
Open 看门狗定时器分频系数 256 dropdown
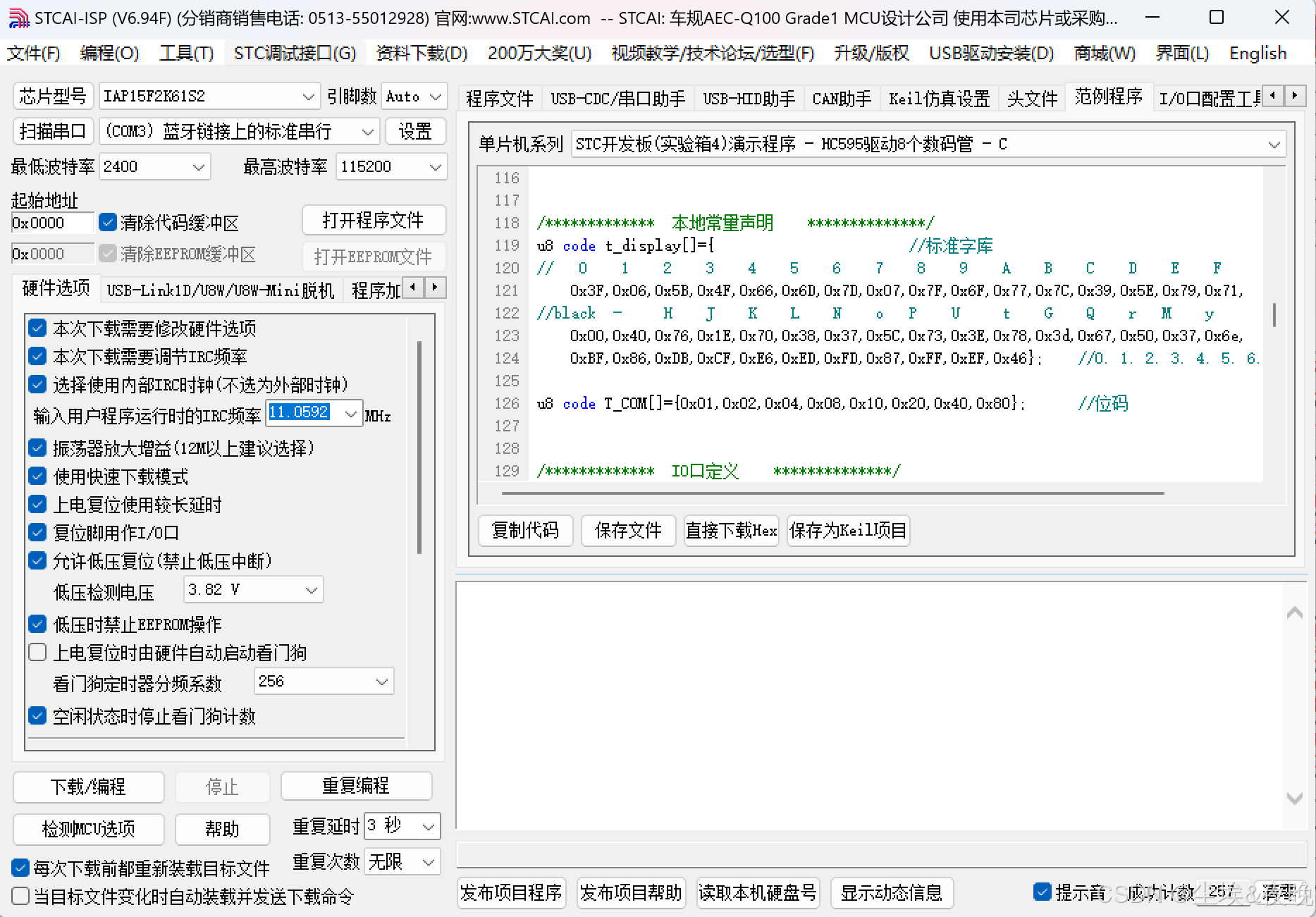[x=324, y=682]
